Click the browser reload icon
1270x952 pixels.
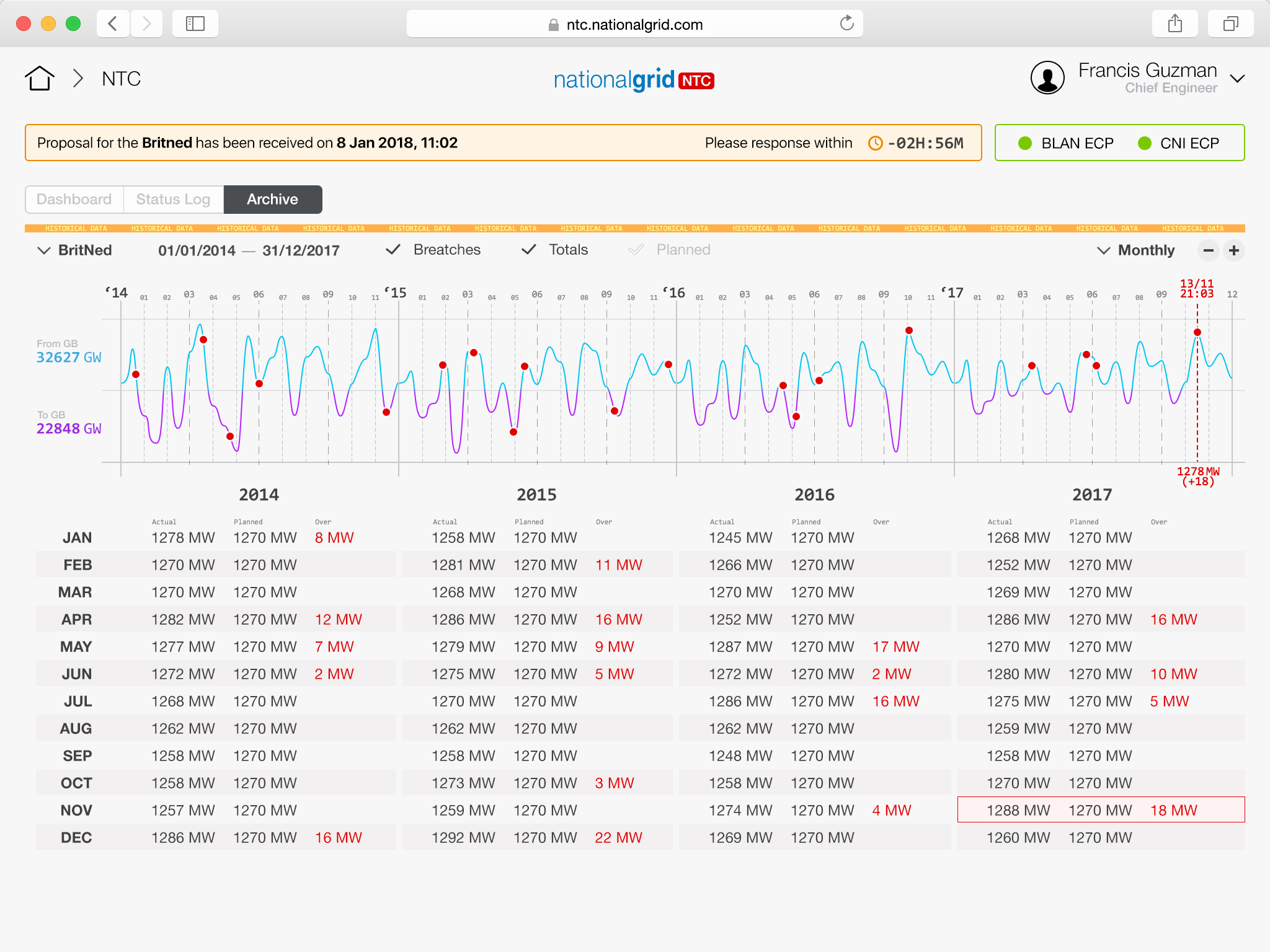coord(846,24)
